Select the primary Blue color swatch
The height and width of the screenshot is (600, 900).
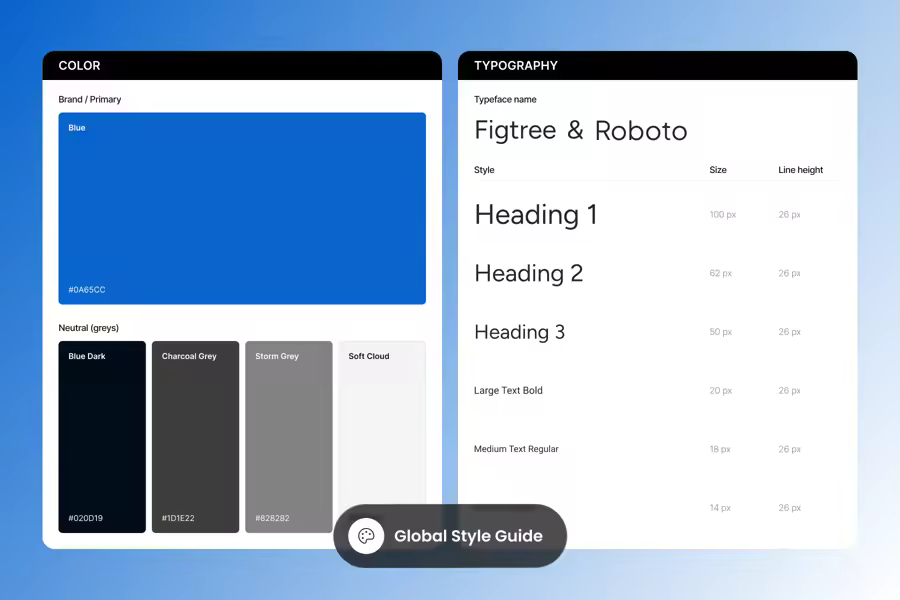242,208
